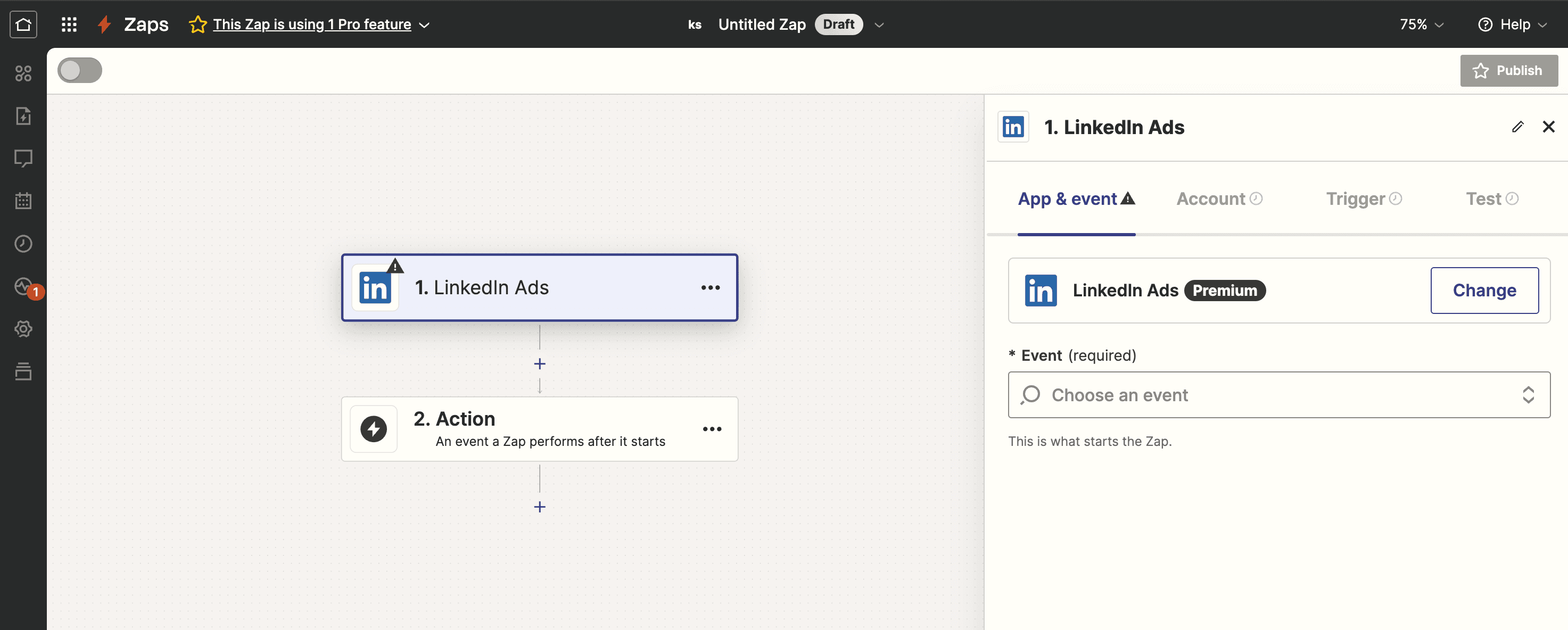This screenshot has height=630, width=1568.
Task: Click the Help question mark icon
Action: tap(1484, 24)
